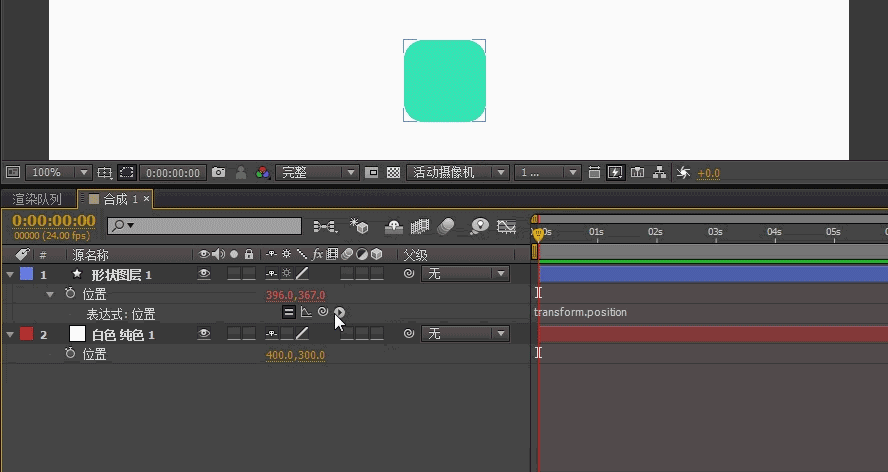The height and width of the screenshot is (472, 888).
Task: Open the Graph Editor icon
Action: tap(506, 227)
